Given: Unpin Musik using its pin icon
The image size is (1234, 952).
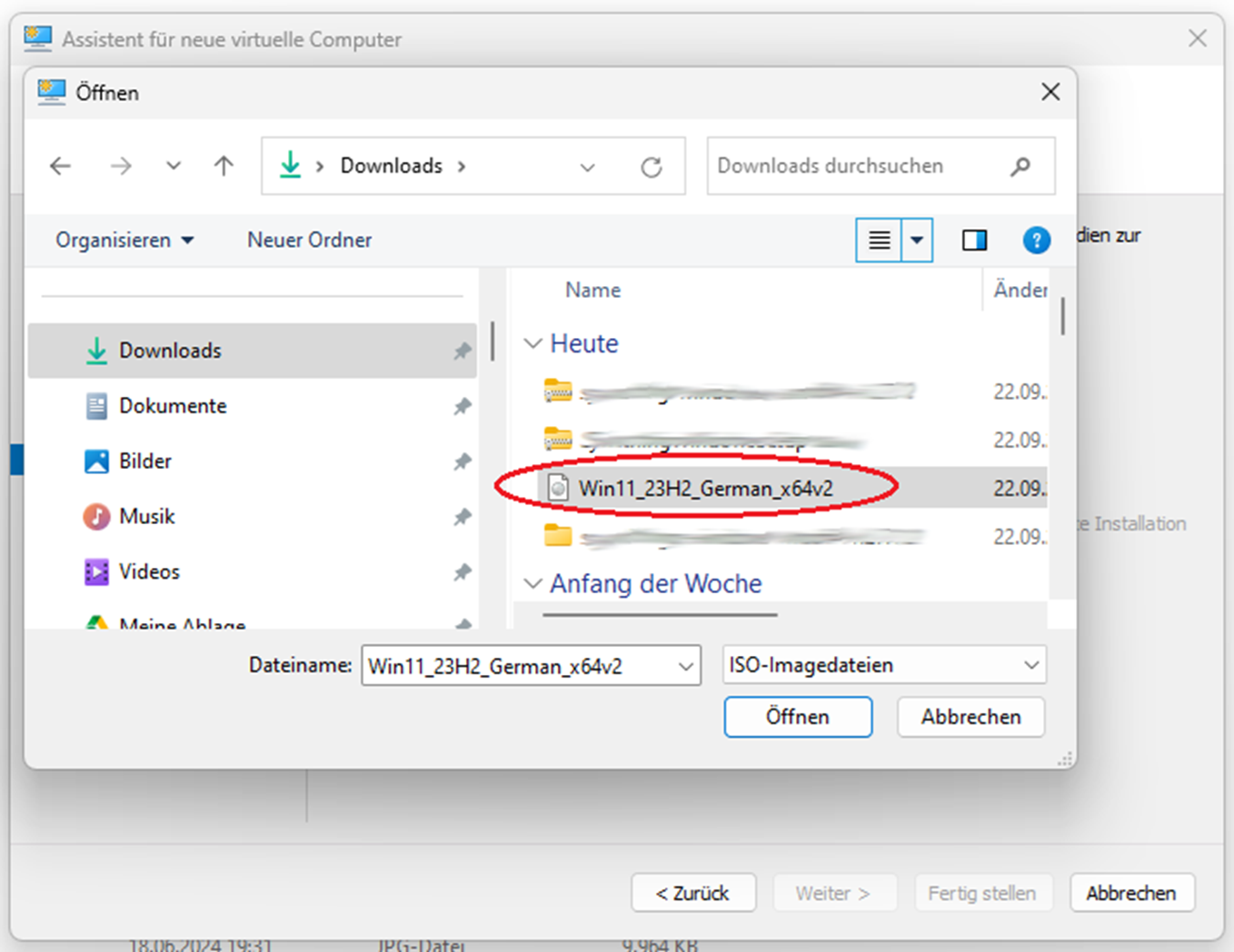Looking at the screenshot, I should click(463, 517).
